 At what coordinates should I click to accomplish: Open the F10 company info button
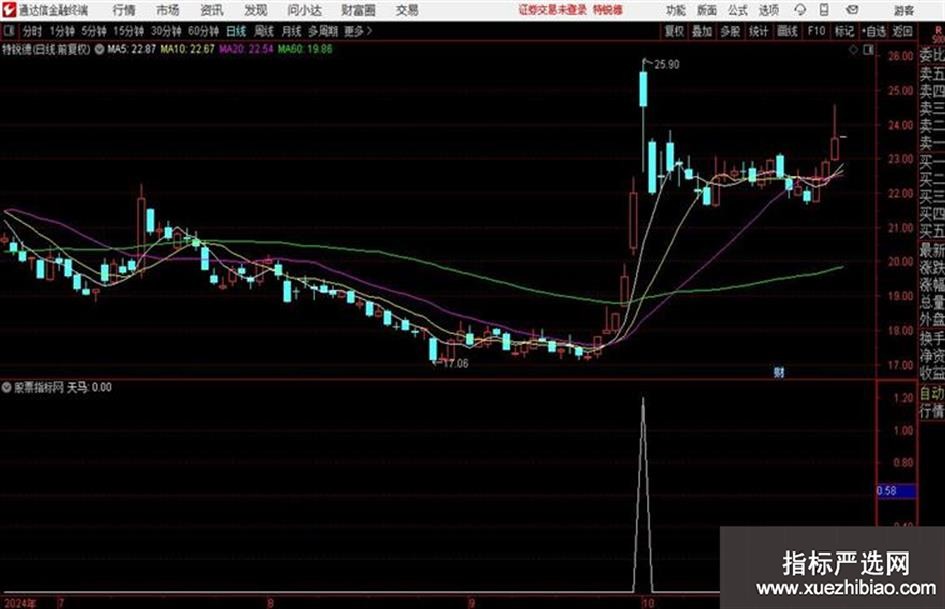[x=816, y=31]
